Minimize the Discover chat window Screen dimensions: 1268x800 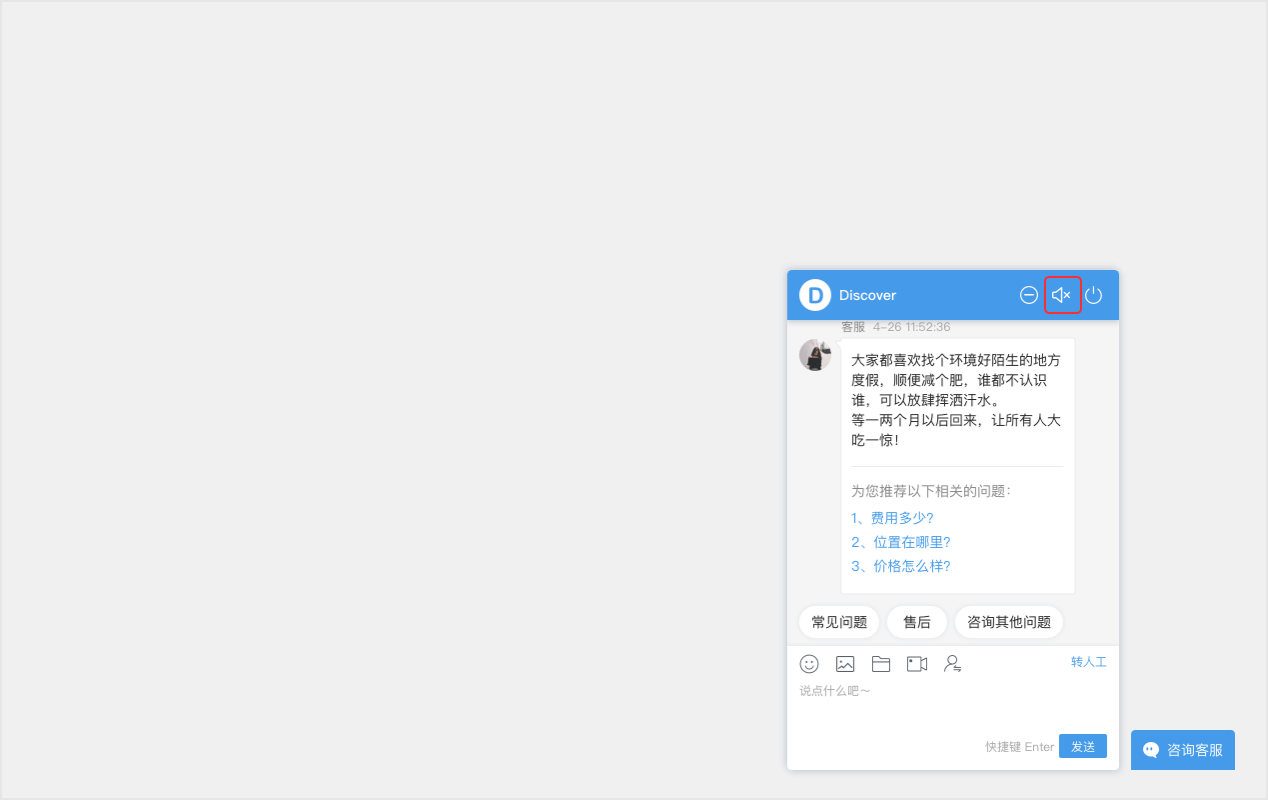(x=1029, y=295)
